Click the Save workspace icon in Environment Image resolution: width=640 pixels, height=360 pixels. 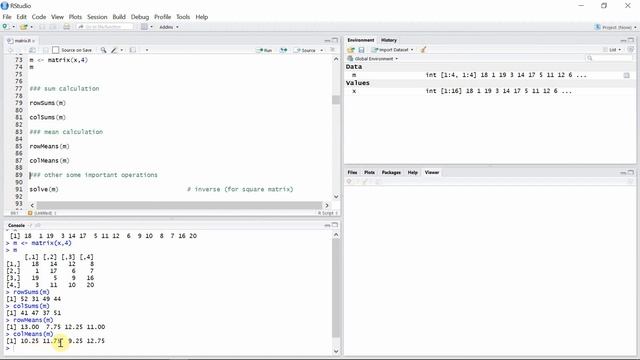click(x=361, y=50)
